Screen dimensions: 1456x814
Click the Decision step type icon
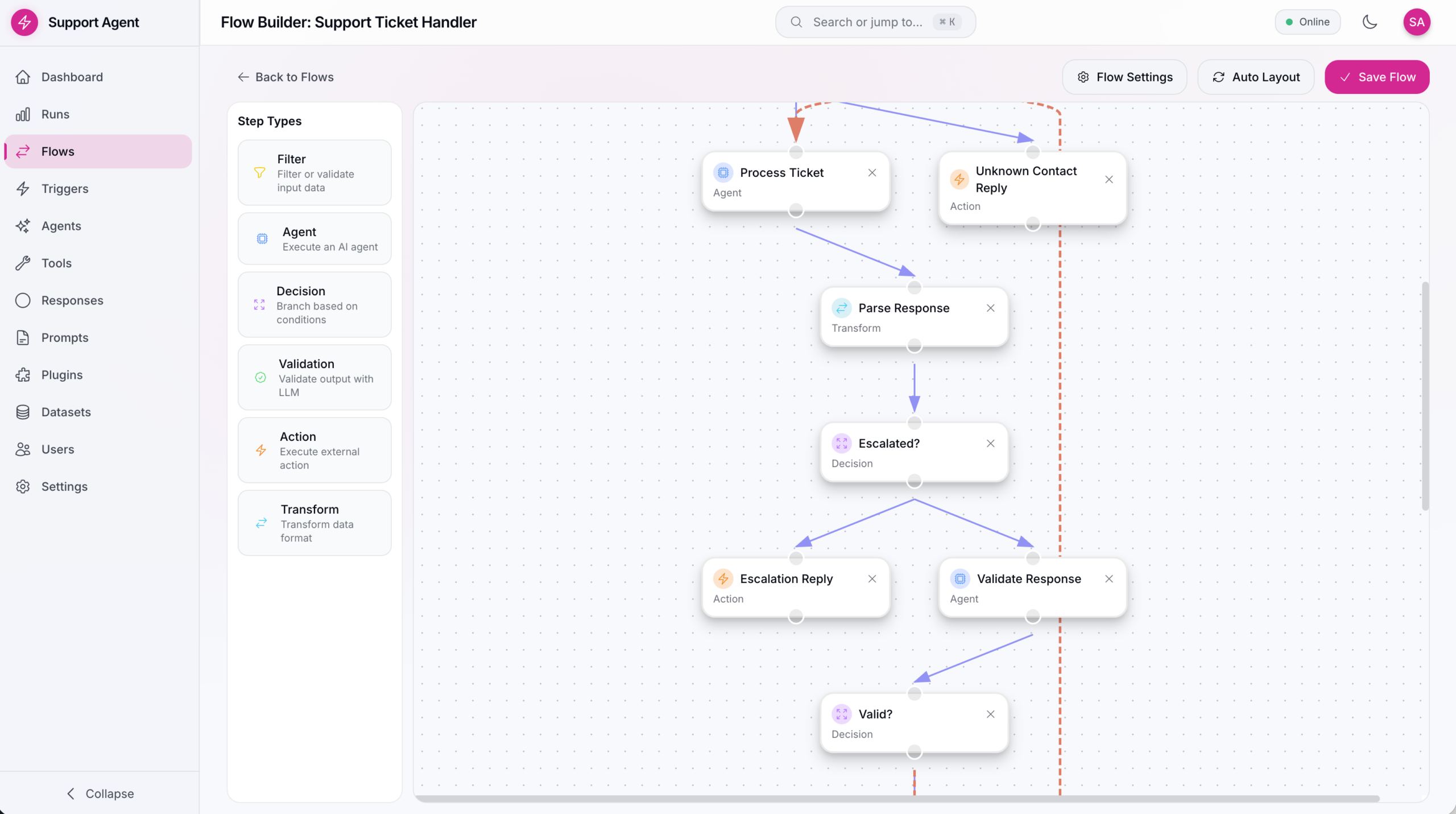[x=259, y=305]
